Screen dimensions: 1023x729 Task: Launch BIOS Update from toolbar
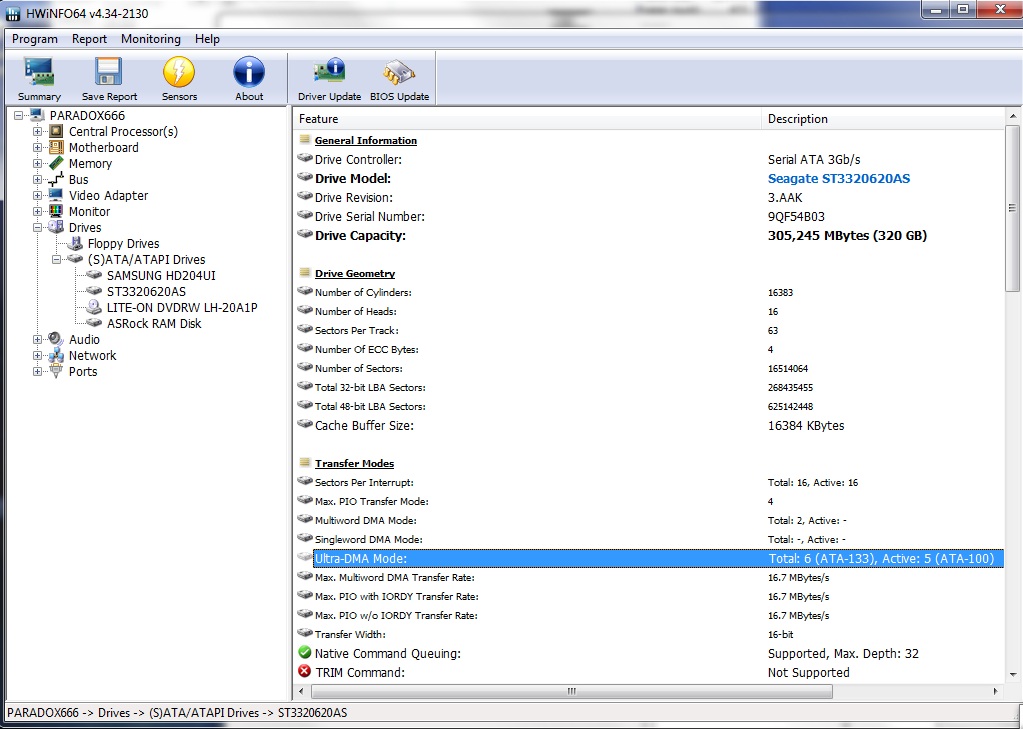(x=399, y=79)
